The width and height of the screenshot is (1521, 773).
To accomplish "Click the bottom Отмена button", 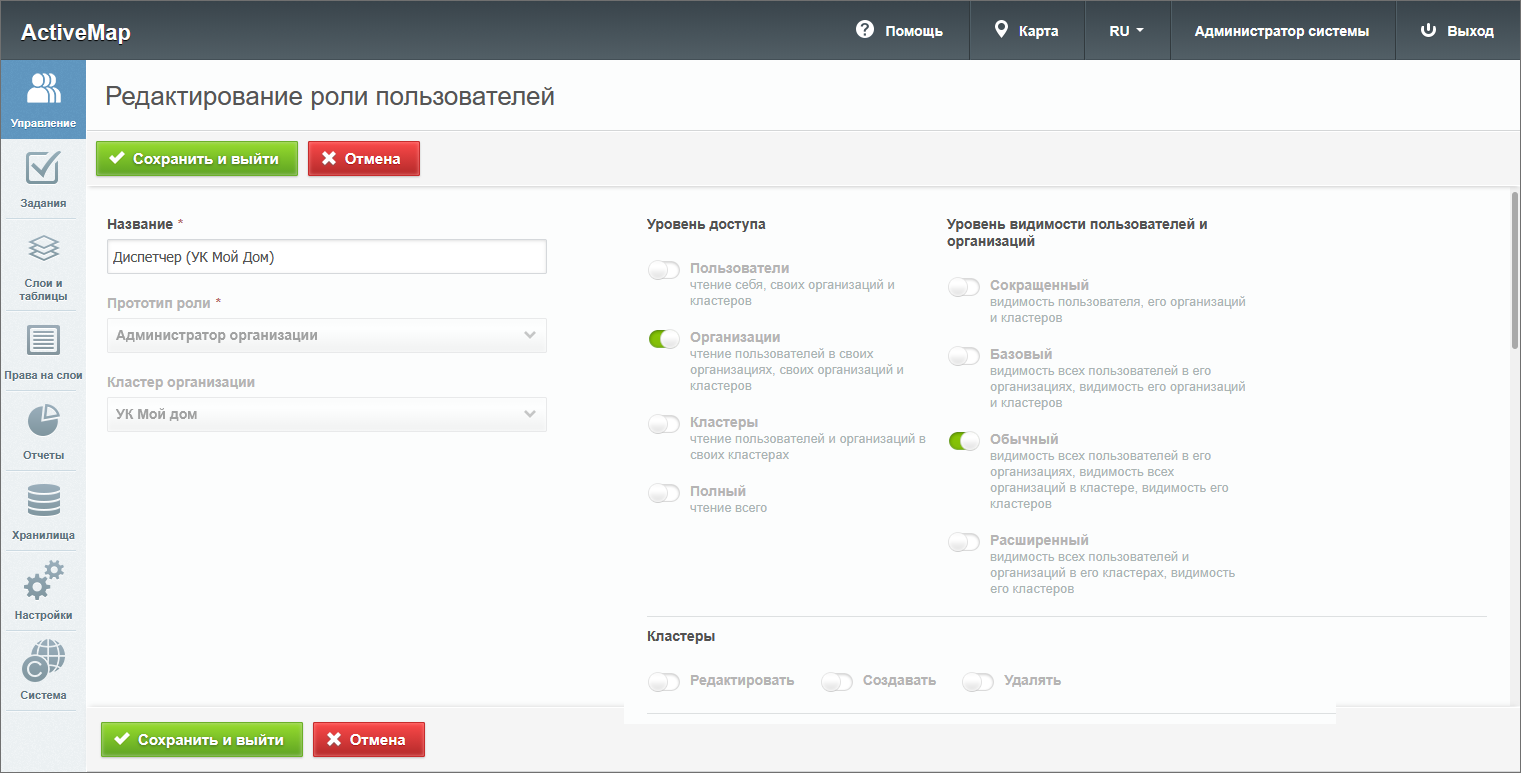I will pyautogui.click(x=369, y=740).
